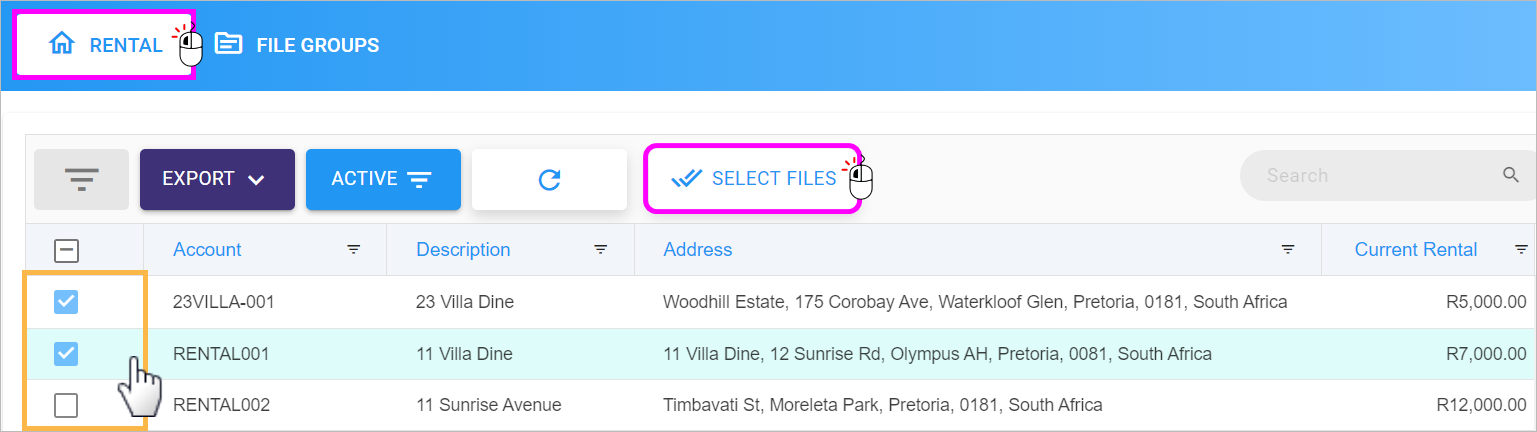This screenshot has height=432, width=1537.
Task: Open the Active status filter dropdown
Action: click(383, 179)
